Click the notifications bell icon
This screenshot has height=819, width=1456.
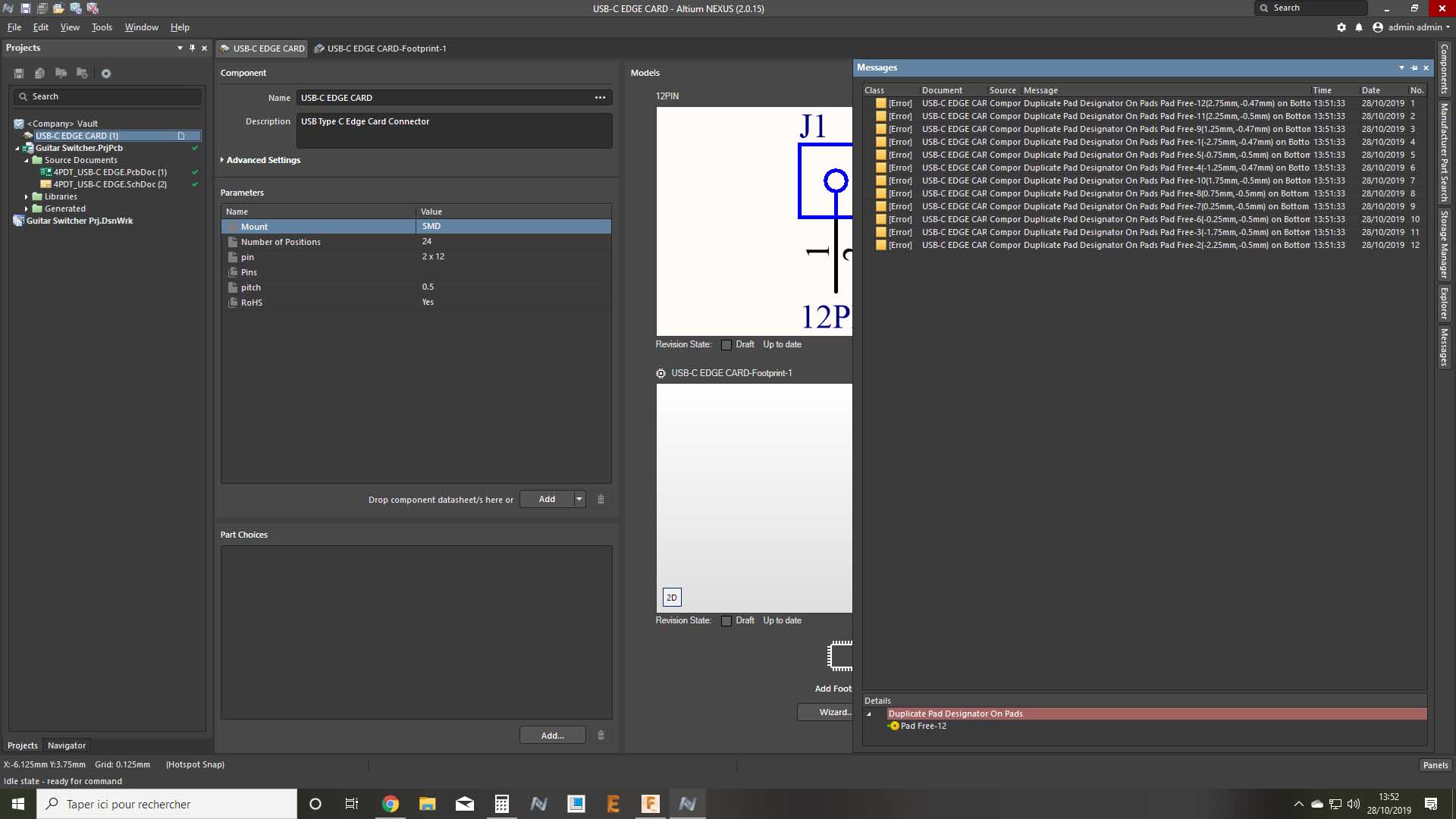(x=1359, y=27)
